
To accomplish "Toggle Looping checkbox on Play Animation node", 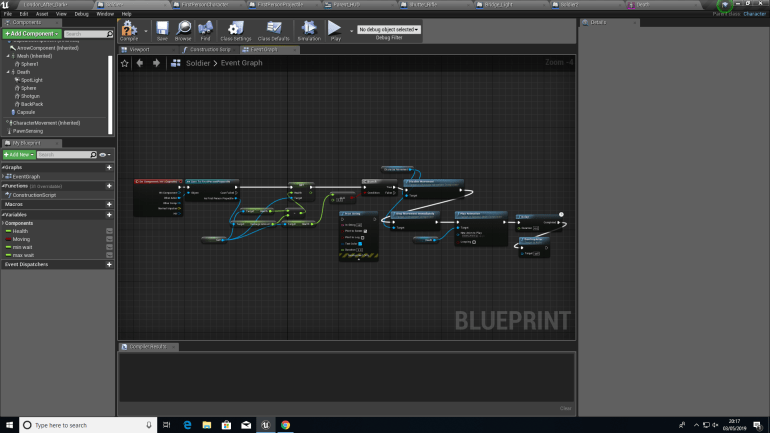I will click(474, 242).
